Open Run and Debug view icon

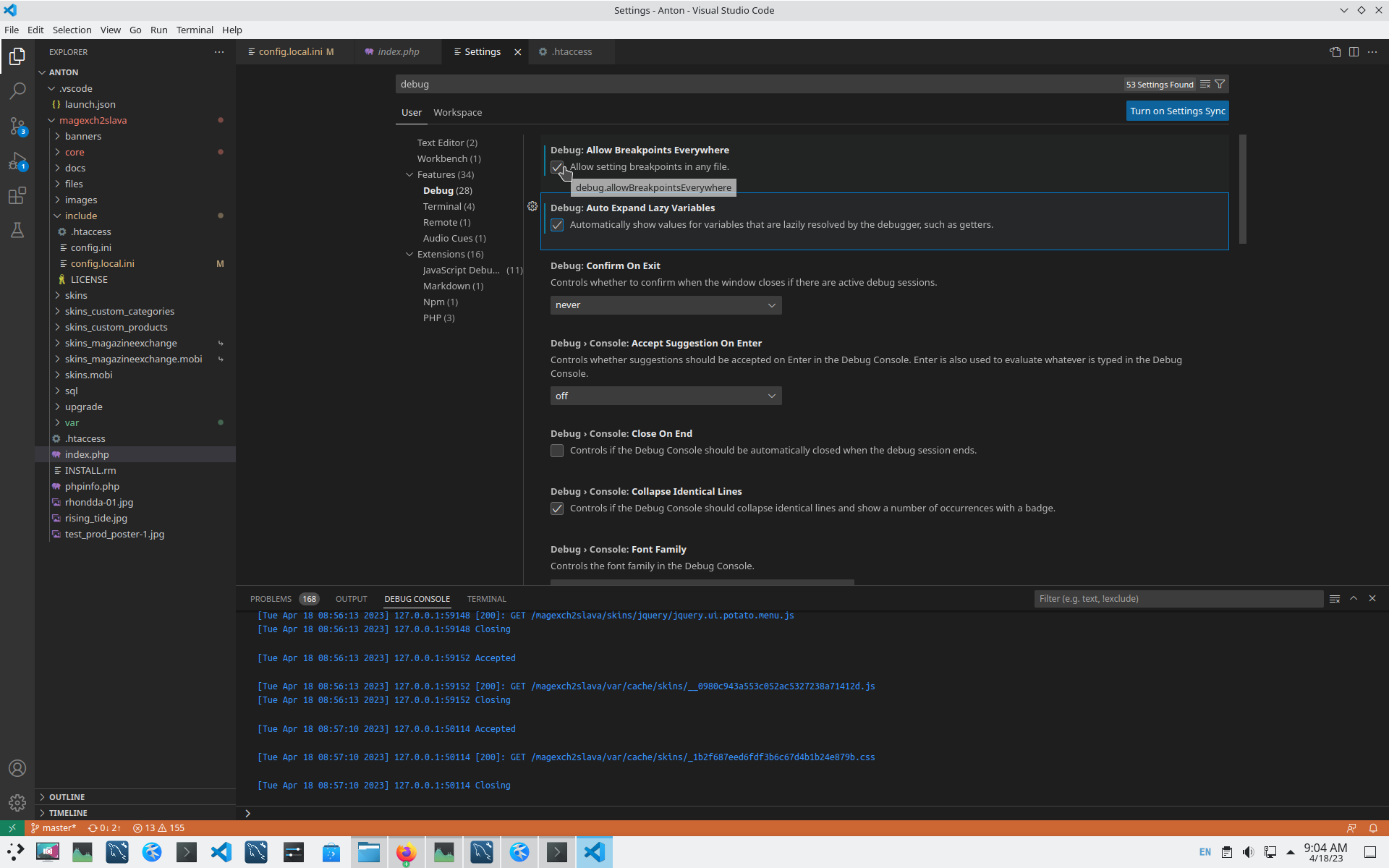click(17, 161)
